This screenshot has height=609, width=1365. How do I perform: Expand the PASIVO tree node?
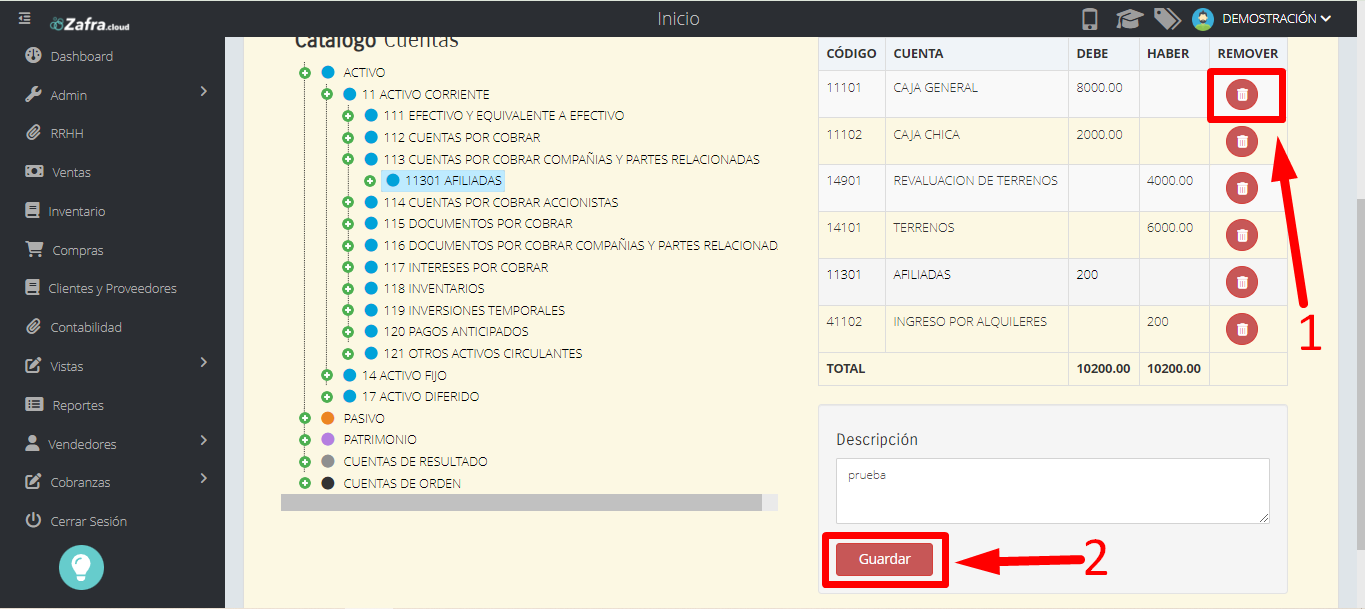pos(305,418)
